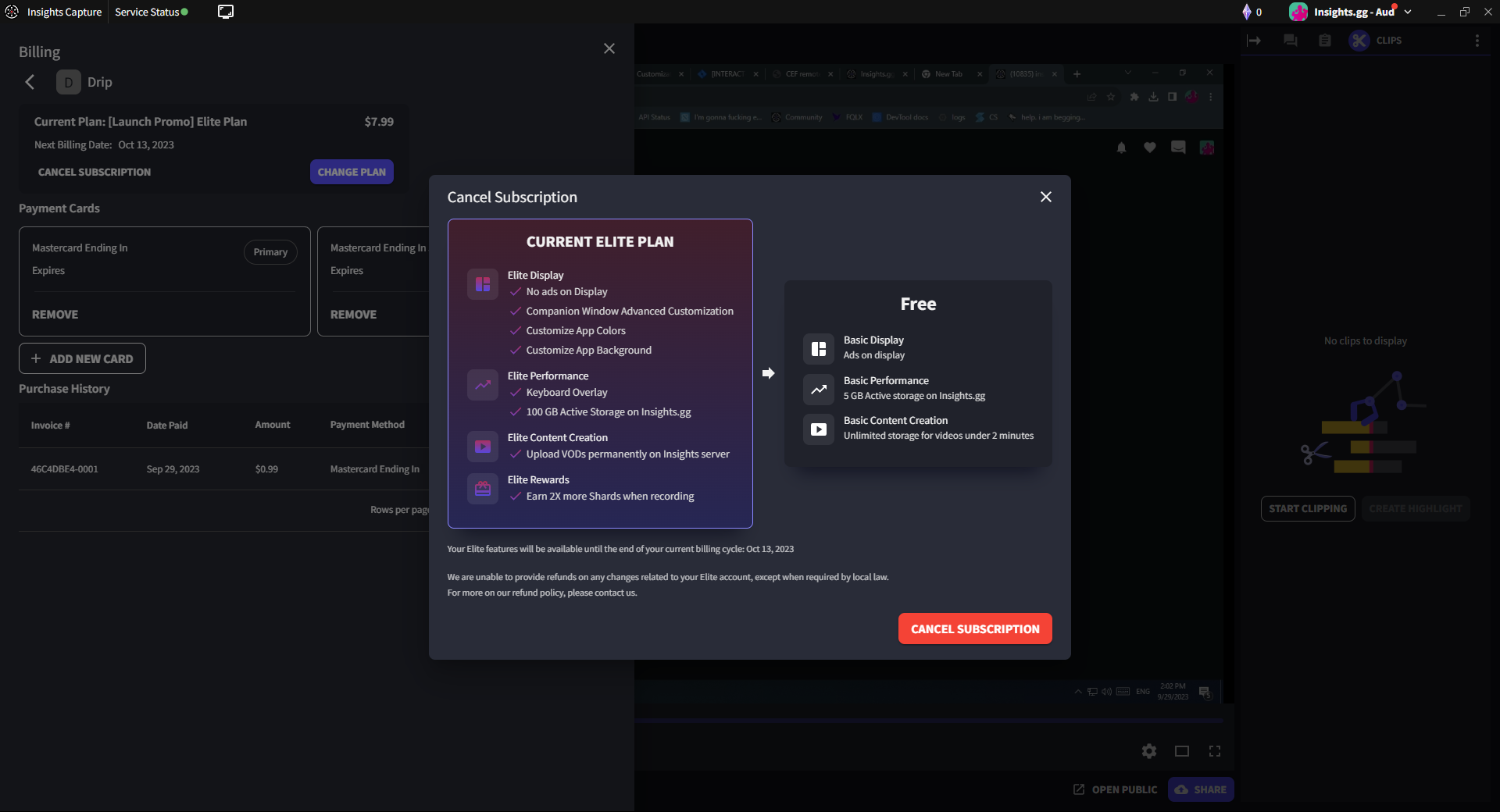Click the Sep 29, 2023 date cell
The height and width of the screenshot is (812, 1500).
pyautogui.click(x=173, y=469)
